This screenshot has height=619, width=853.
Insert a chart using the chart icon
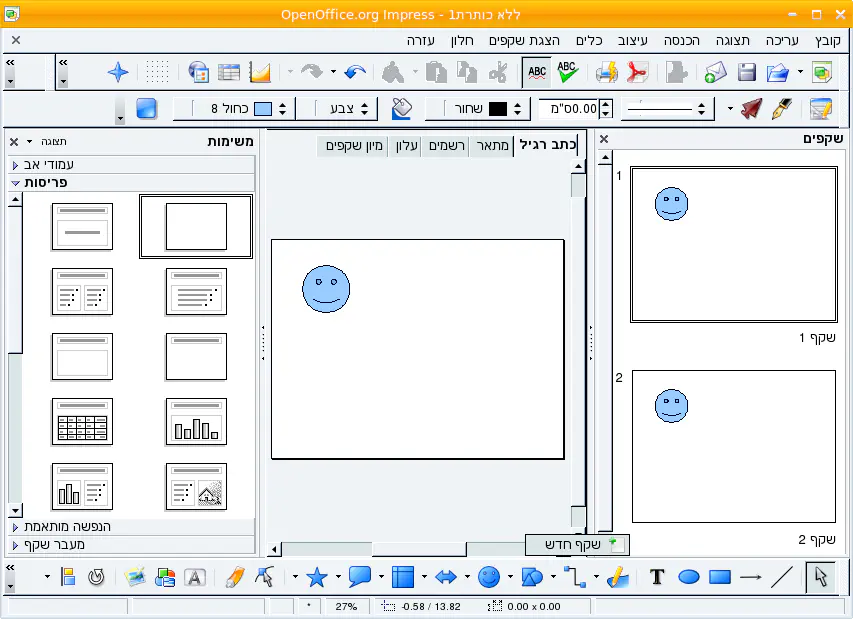pyautogui.click(x=260, y=72)
